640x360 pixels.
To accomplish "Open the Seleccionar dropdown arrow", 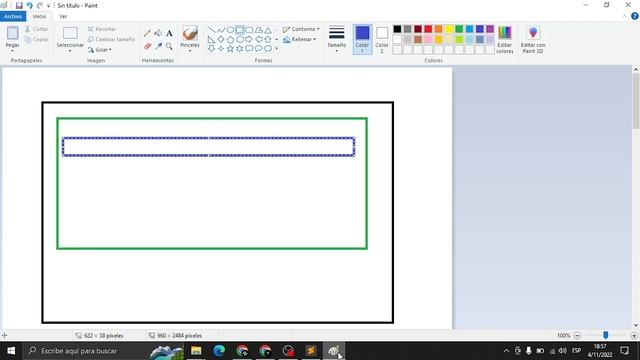I will (70, 51).
